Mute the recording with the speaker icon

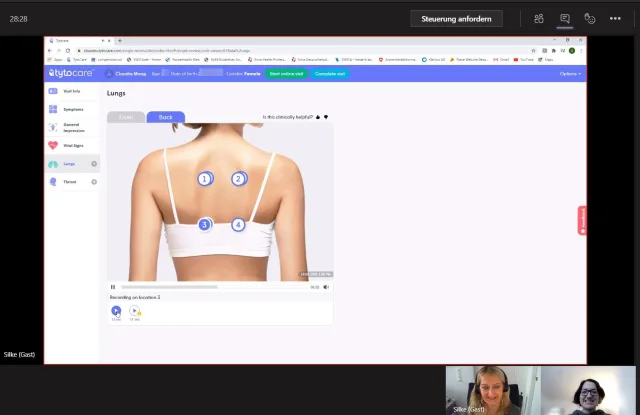[326, 287]
